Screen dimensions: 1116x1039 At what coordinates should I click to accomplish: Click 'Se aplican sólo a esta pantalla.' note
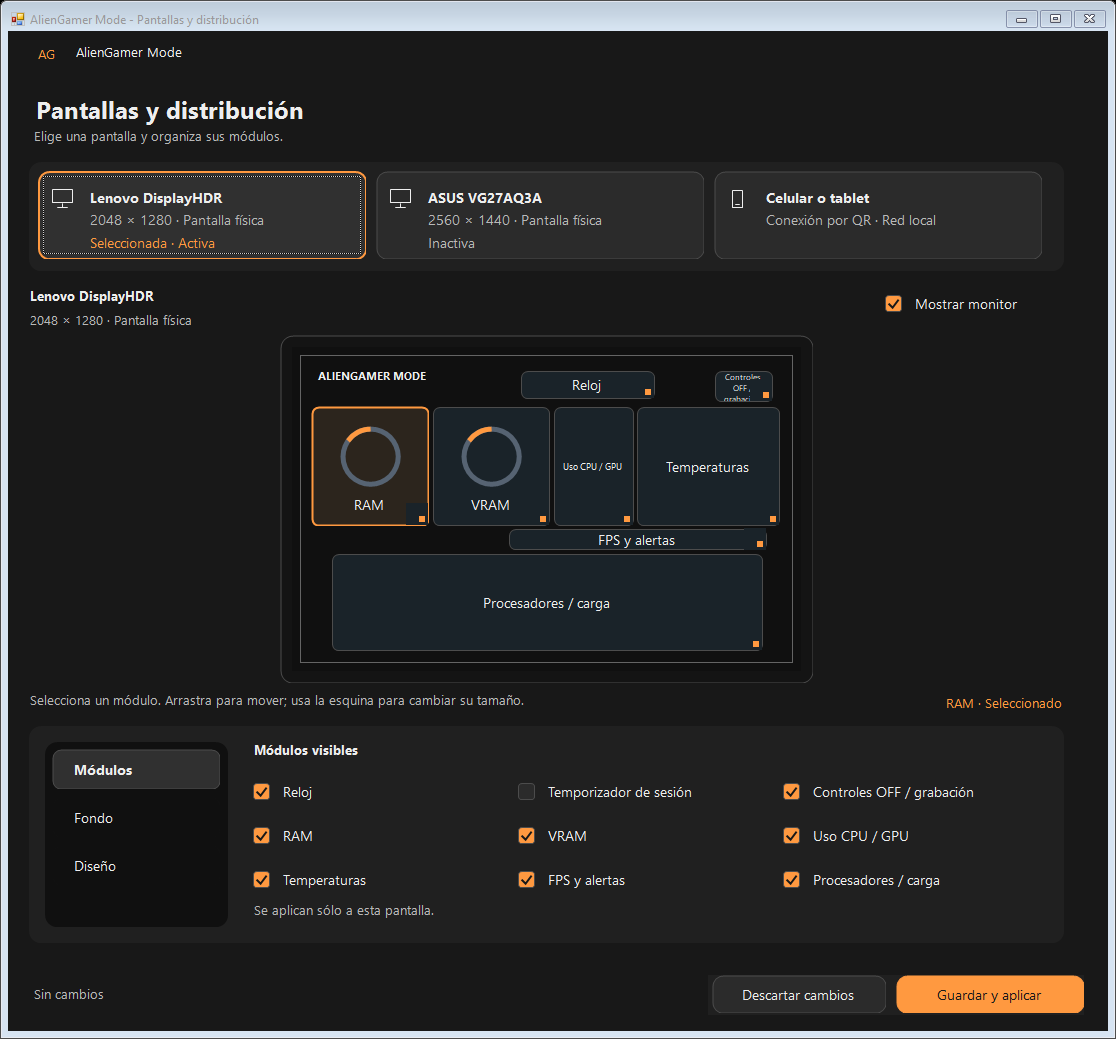coord(344,910)
